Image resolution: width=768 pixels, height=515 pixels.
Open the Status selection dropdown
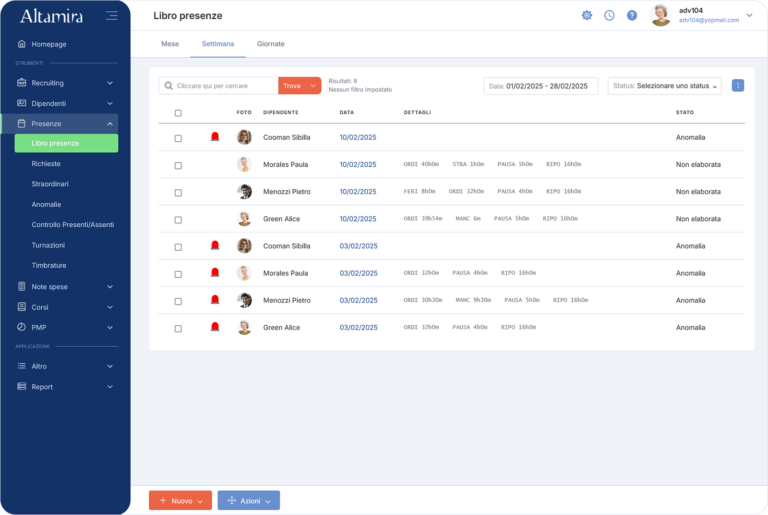(x=664, y=86)
